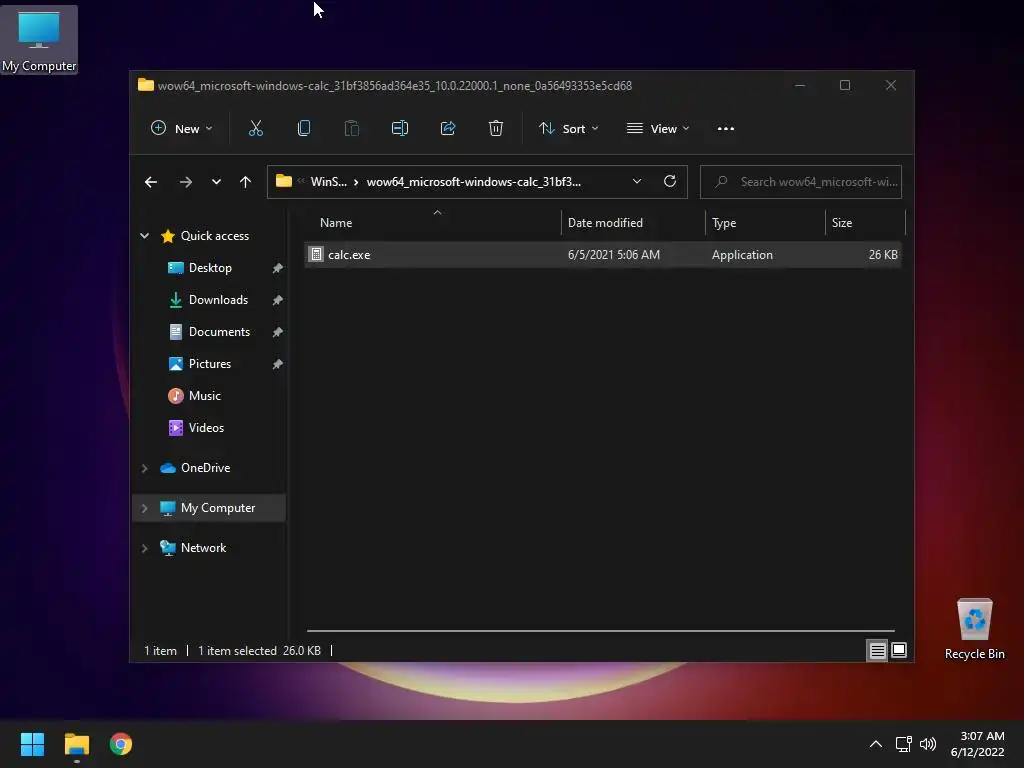Expand My Computer tree node
This screenshot has height=768, width=1024.
click(144, 508)
